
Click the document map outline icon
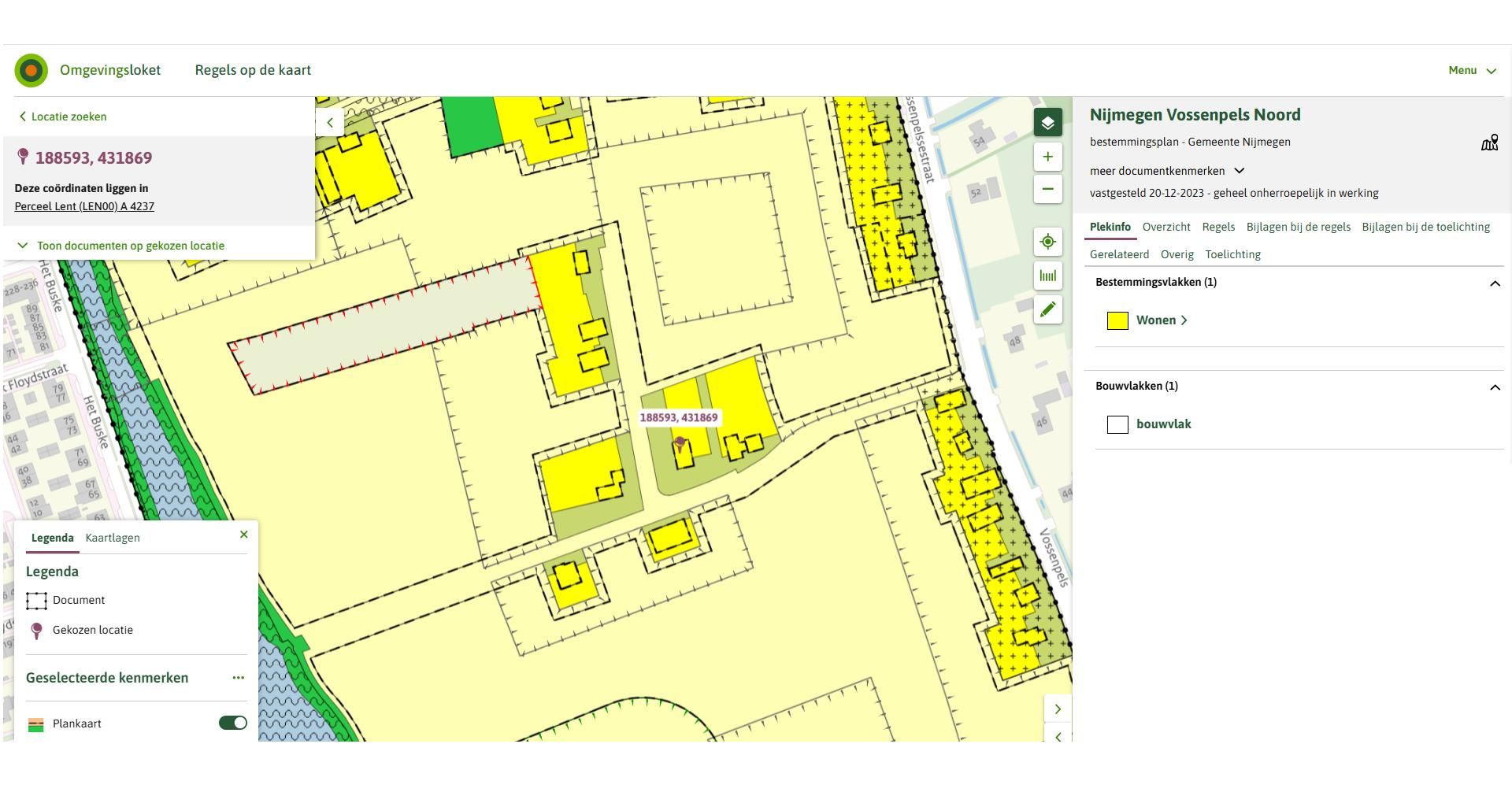[x=1489, y=142]
